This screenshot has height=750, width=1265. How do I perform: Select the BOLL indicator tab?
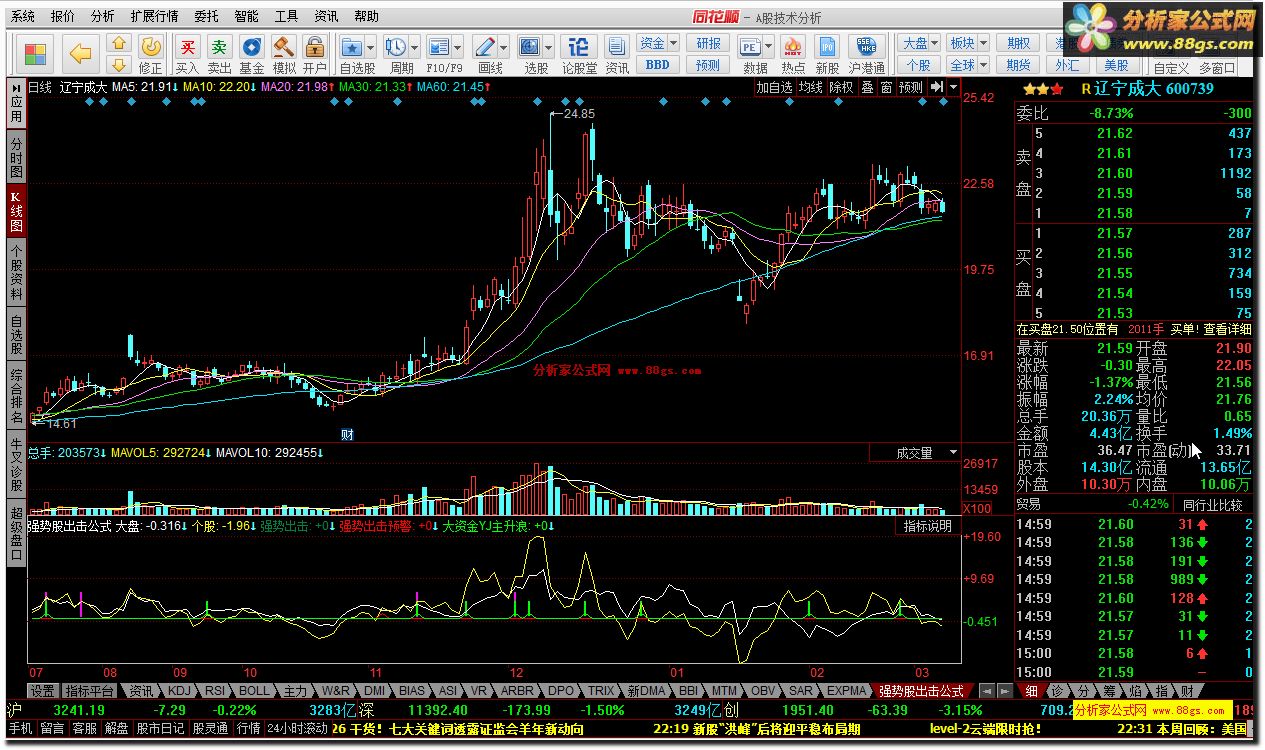(253, 691)
